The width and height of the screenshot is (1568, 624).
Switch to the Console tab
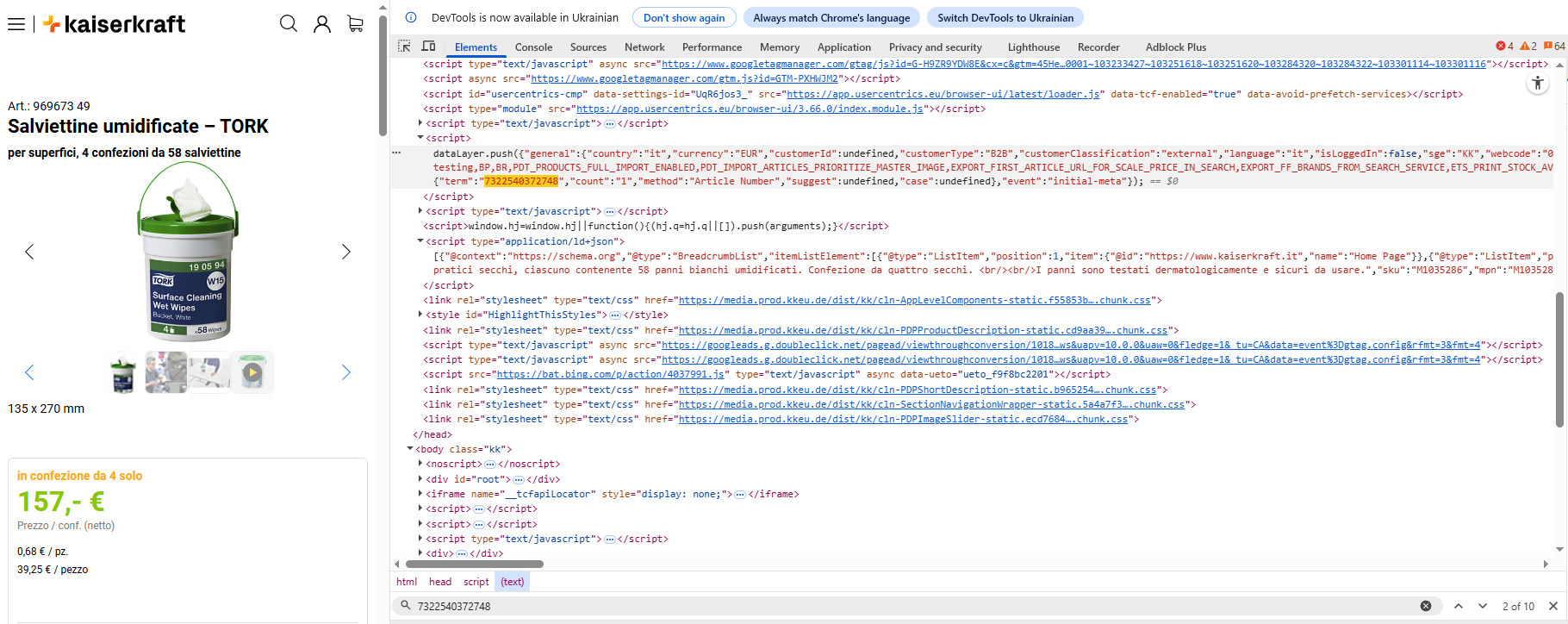pos(533,47)
